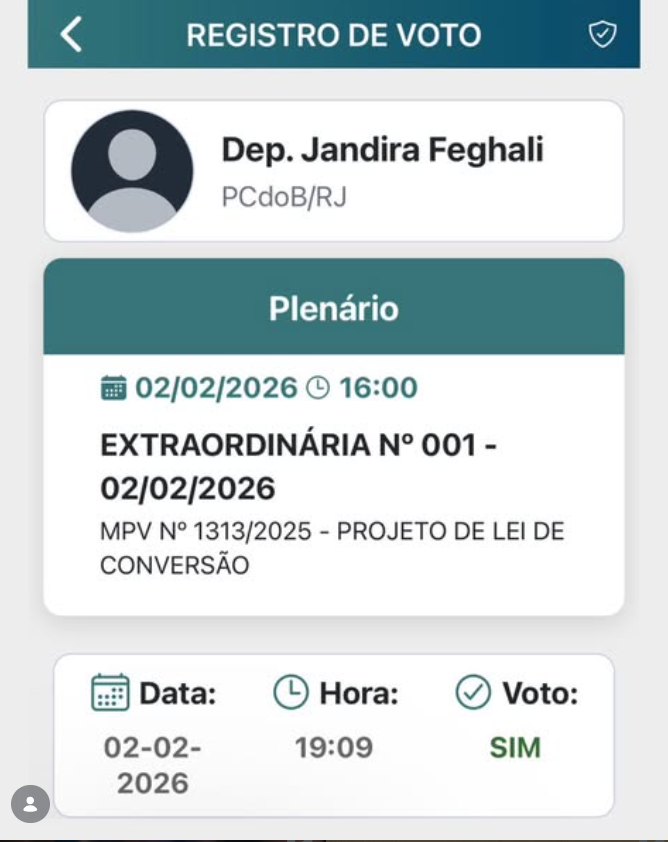Click the clock icon beside 16:00
The width and height of the screenshot is (668, 842).
click(317, 388)
